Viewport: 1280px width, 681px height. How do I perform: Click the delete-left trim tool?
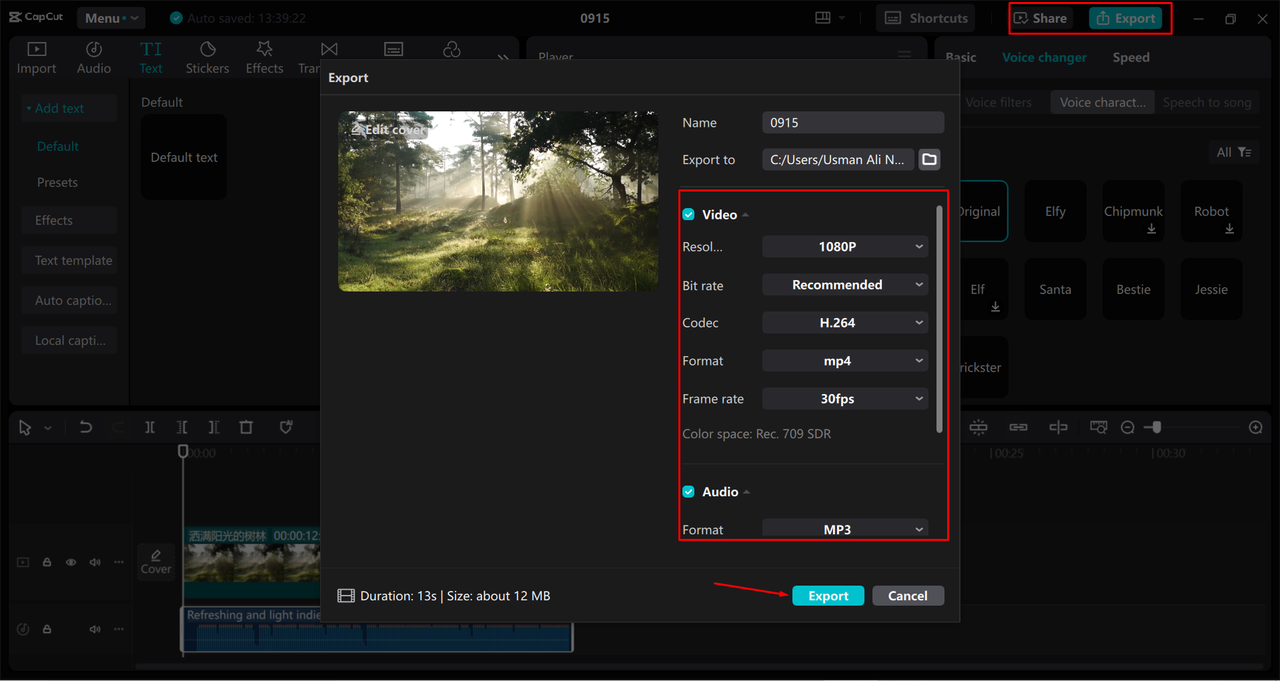182,427
